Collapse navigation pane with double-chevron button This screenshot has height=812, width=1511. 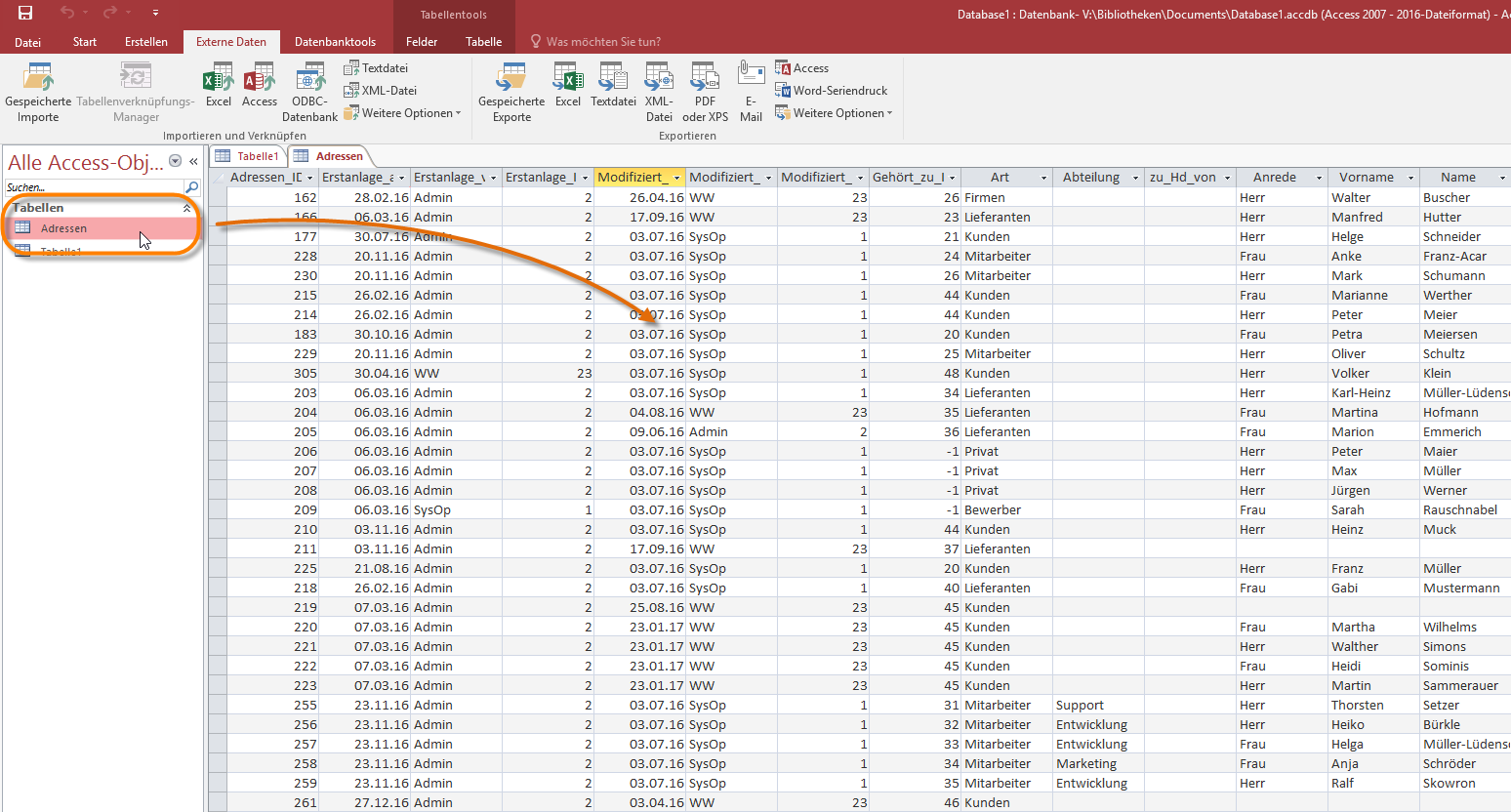193,162
